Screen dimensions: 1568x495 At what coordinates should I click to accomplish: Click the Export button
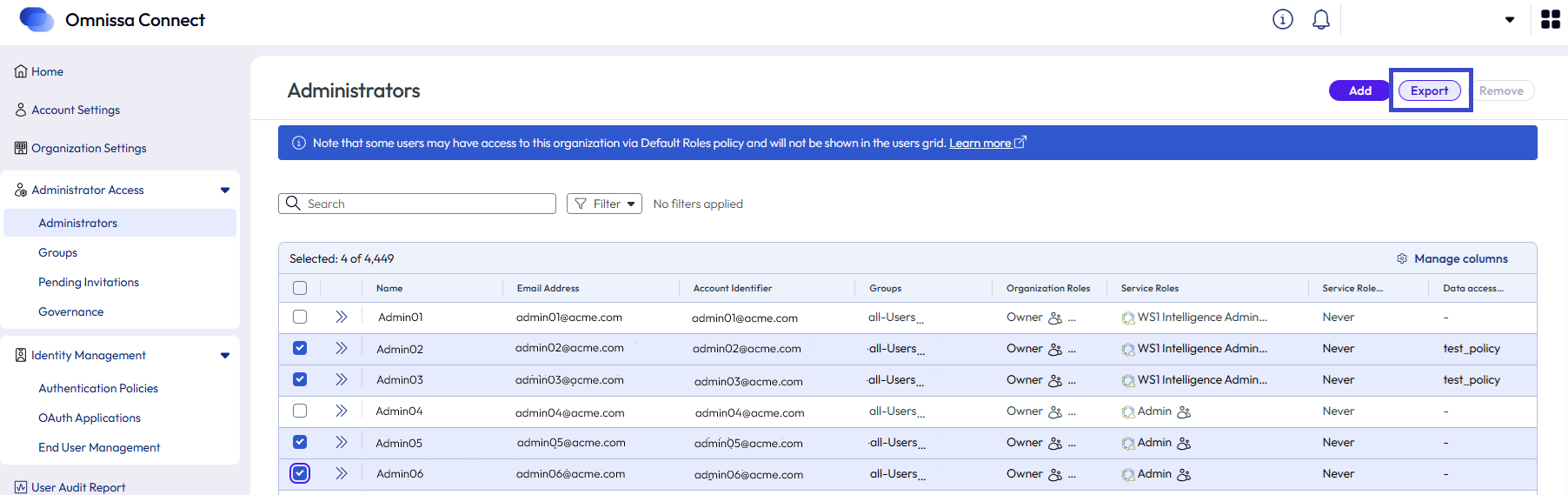click(x=1430, y=90)
